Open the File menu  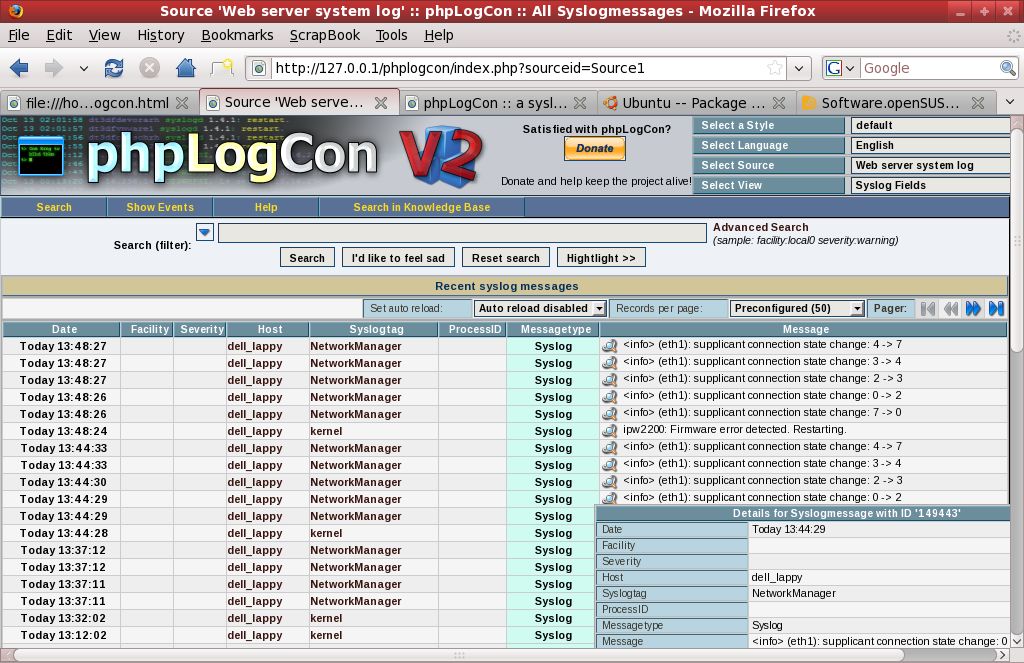[18, 35]
